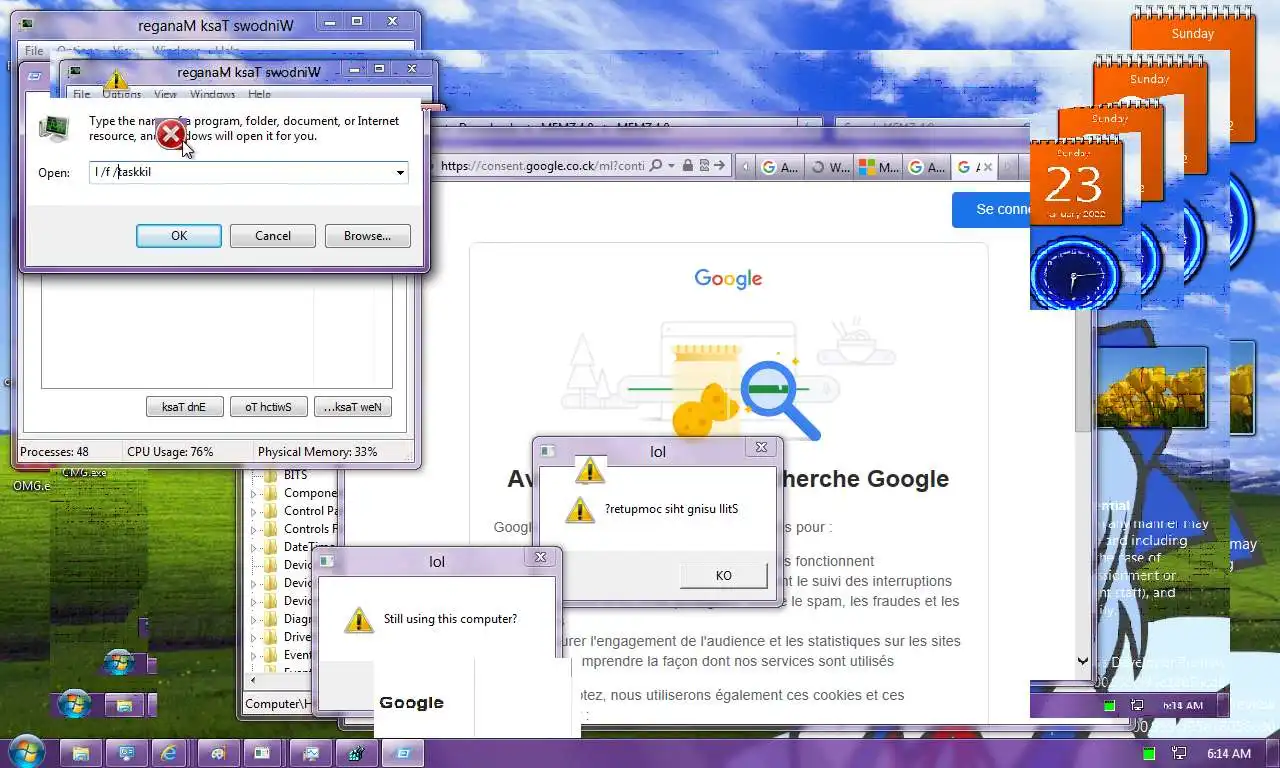1280x768 pixels.
Task: Click the yellow tulips slideshow gadget picture
Action: [1152, 387]
